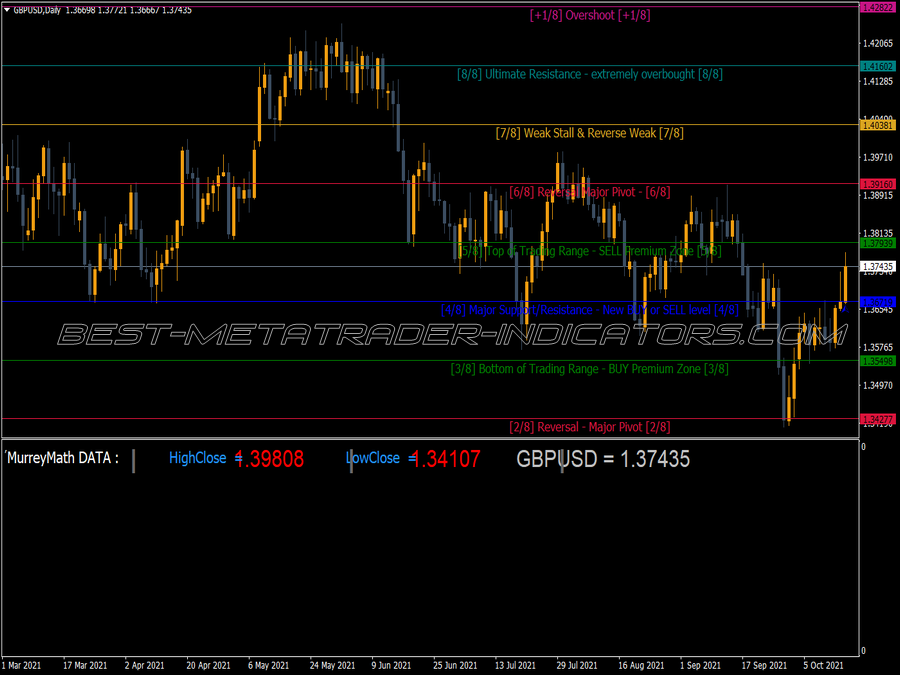Click the 24 May 2021 date on time axis
The width and height of the screenshot is (900, 675).
coord(332,666)
